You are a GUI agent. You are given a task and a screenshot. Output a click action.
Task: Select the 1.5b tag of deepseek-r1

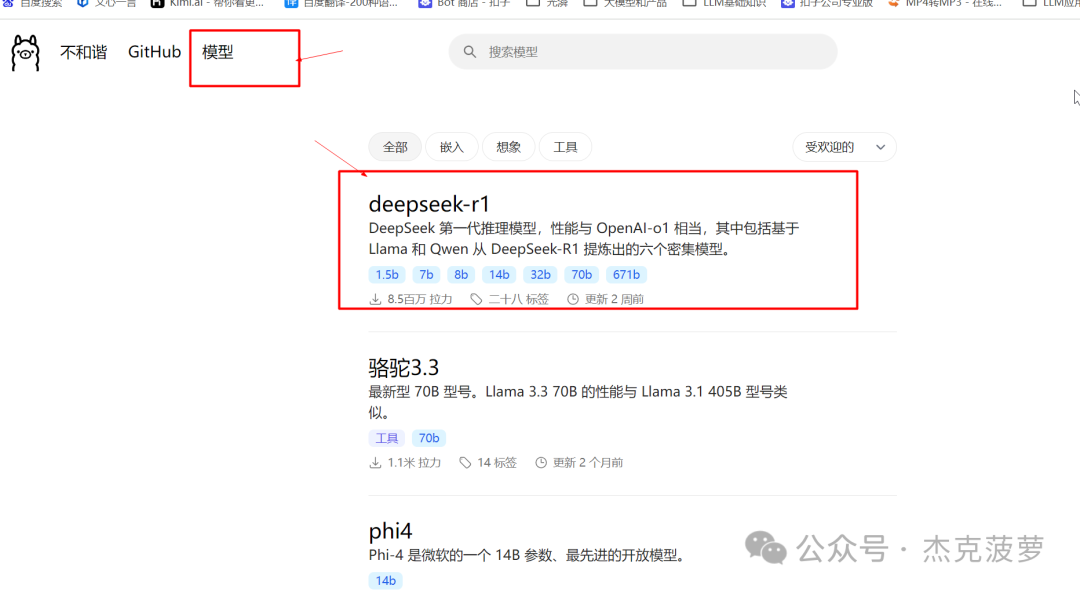387,275
